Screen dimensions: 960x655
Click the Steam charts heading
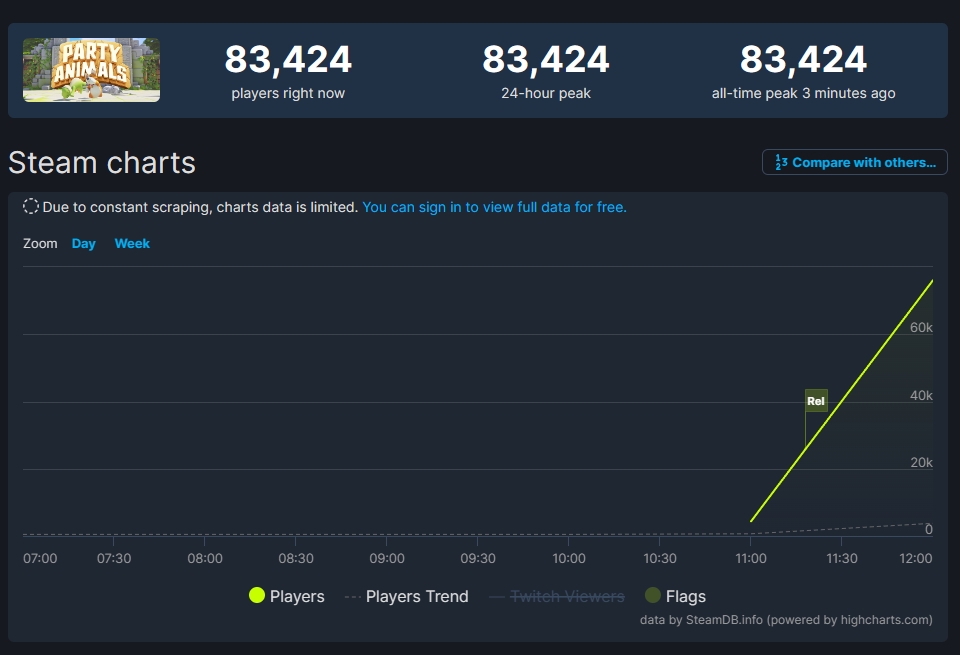(102, 162)
